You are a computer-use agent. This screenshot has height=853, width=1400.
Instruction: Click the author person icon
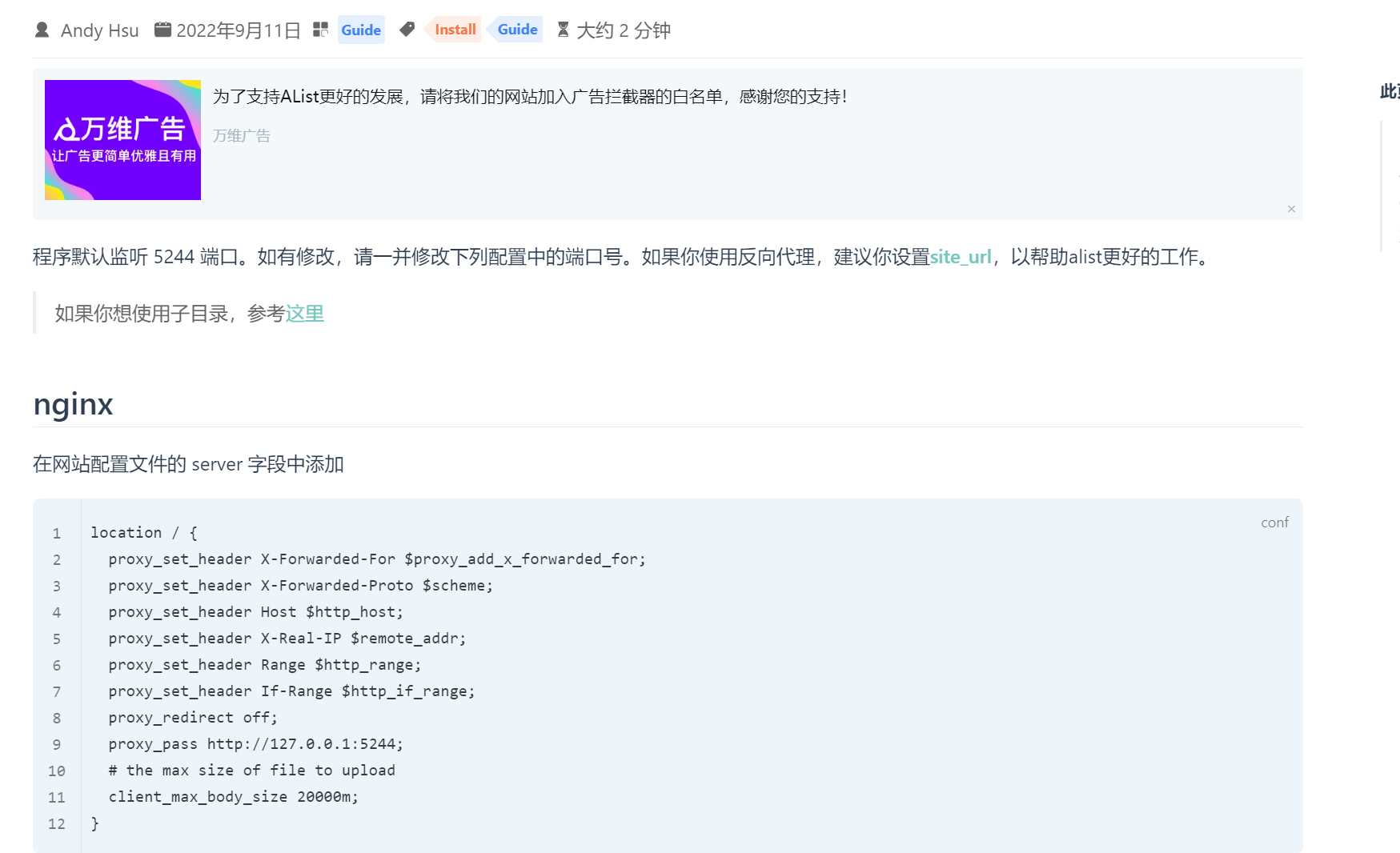coord(42,30)
